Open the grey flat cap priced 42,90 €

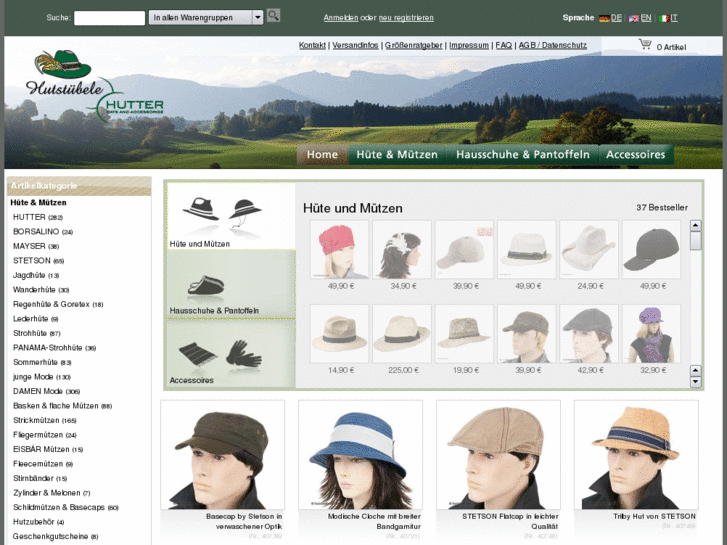pyautogui.click(x=589, y=333)
